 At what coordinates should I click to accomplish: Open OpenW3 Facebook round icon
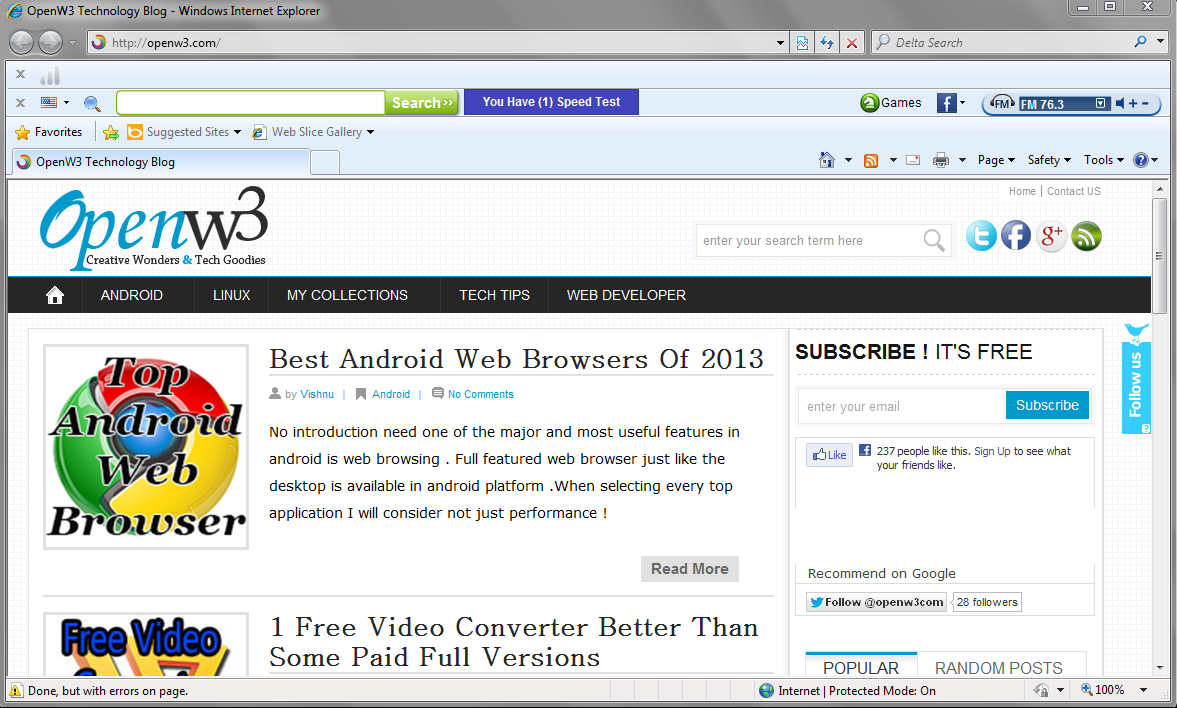pyautogui.click(x=1016, y=236)
